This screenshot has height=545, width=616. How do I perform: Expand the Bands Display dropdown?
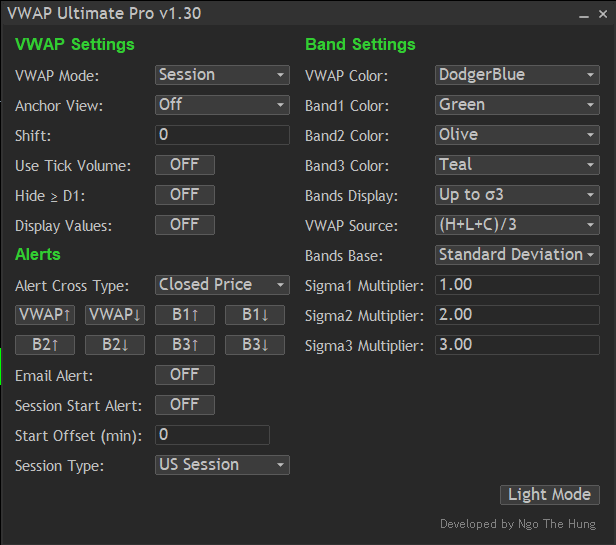click(x=517, y=195)
